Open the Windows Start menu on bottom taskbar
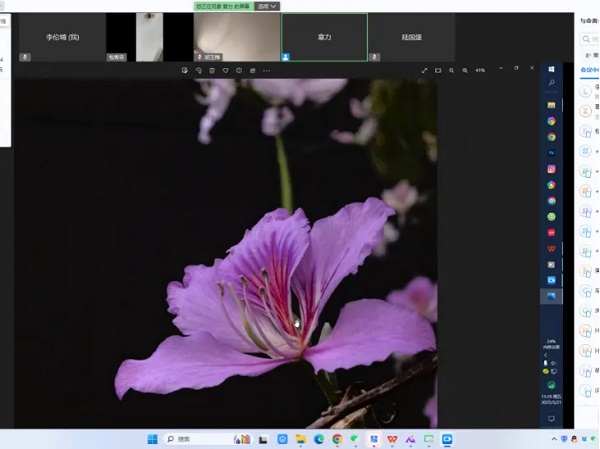Image resolution: width=600 pixels, height=449 pixels. [152, 439]
